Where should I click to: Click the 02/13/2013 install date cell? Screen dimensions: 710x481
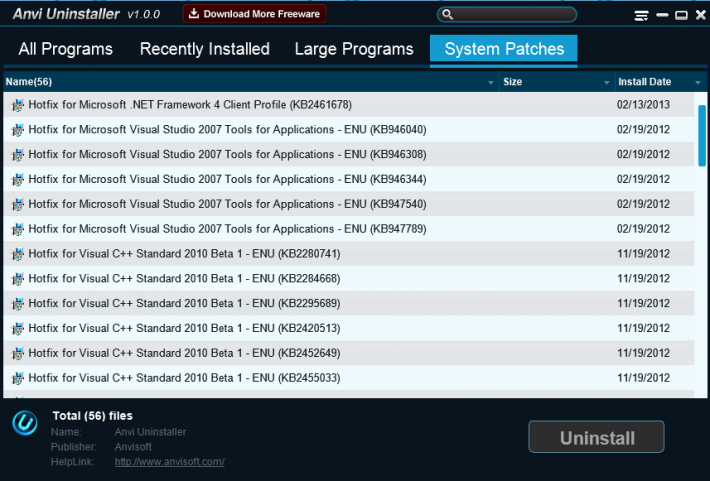coord(643,105)
